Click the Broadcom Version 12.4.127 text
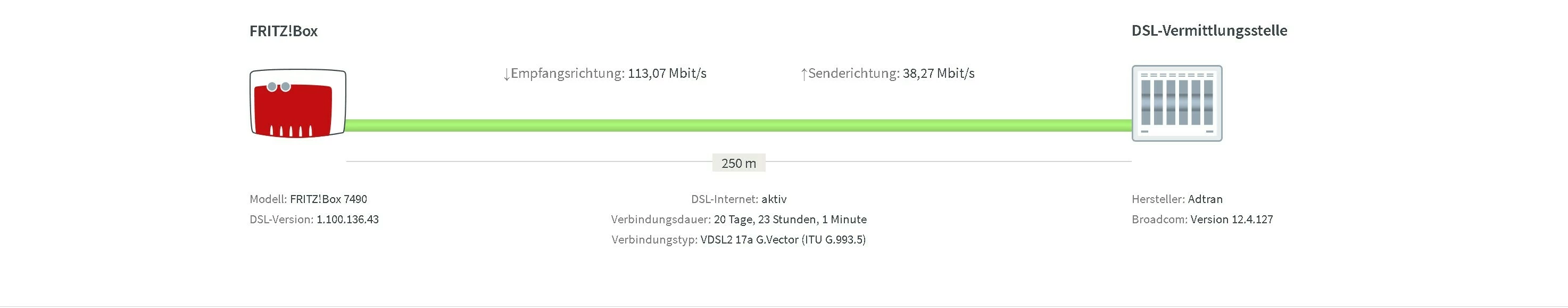Screen dimensions: 1568x308 click(1202, 219)
